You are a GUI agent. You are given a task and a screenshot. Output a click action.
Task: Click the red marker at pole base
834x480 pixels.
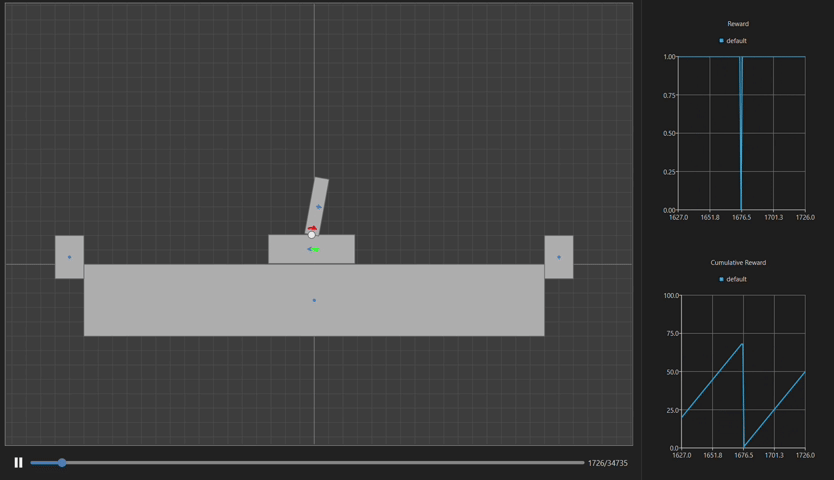click(312, 229)
